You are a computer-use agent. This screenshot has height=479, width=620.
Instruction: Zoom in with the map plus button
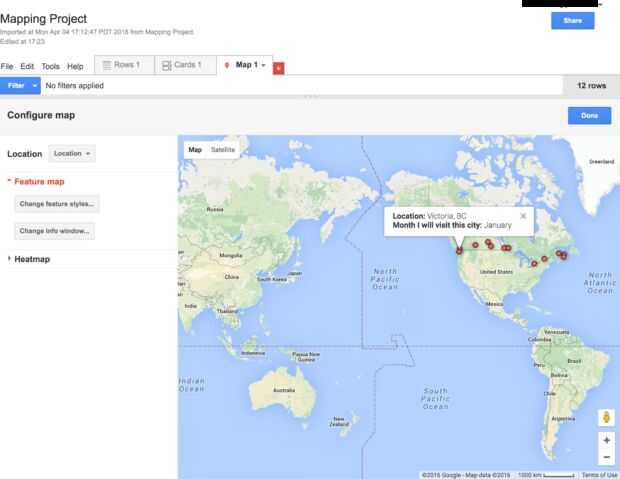(x=607, y=440)
